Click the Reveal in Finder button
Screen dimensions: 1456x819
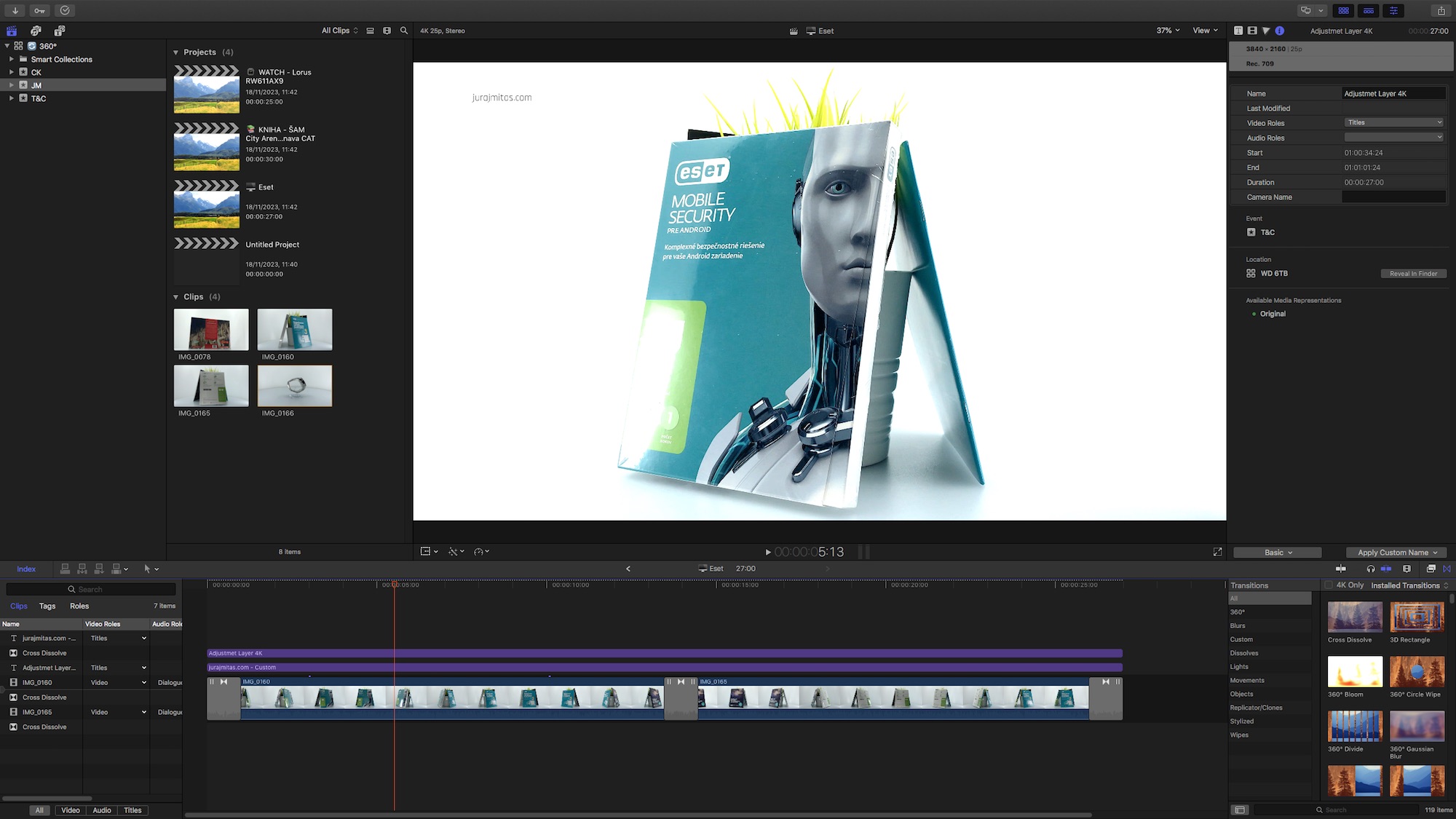1413,274
